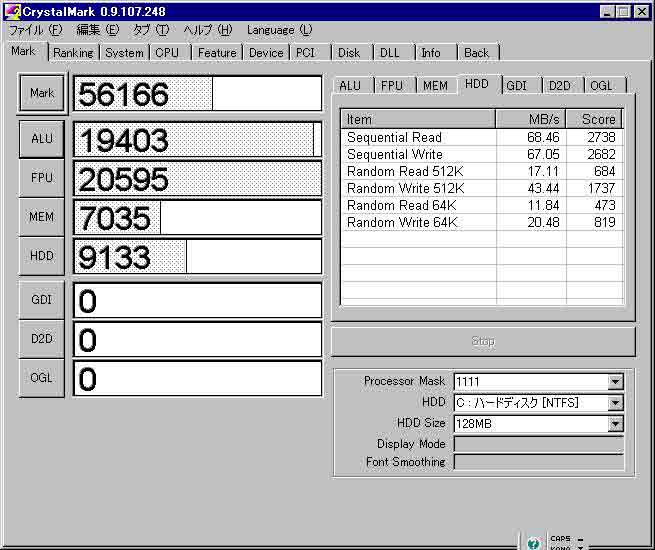This screenshot has height=550, width=655.
Task: Select the Sequential Write row
Action: point(482,155)
